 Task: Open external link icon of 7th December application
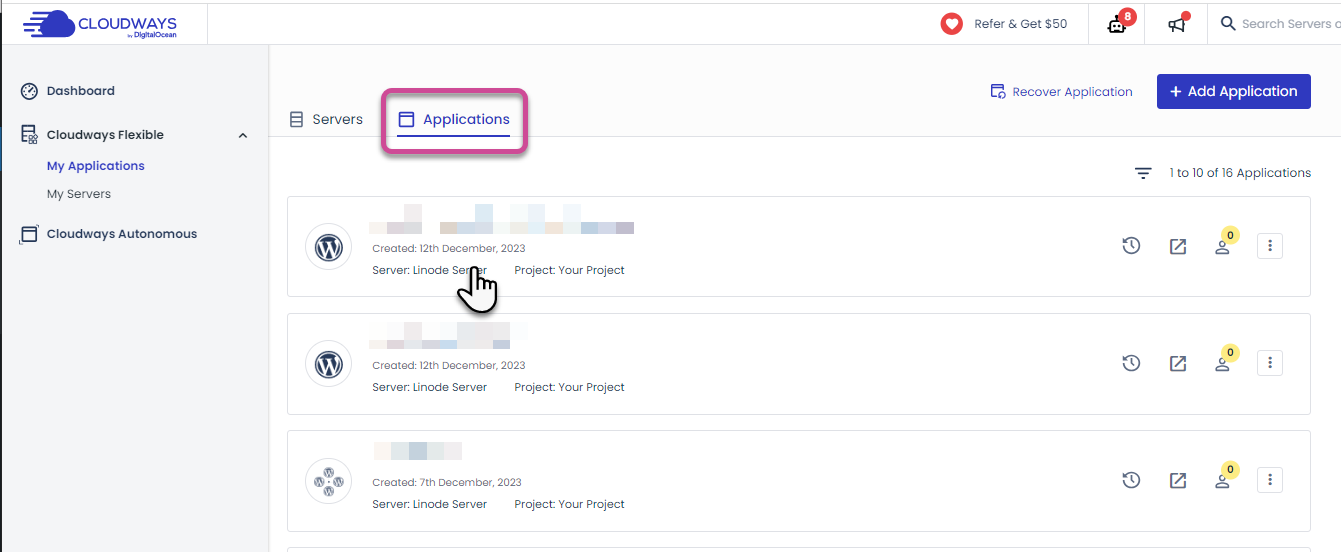coord(1178,480)
